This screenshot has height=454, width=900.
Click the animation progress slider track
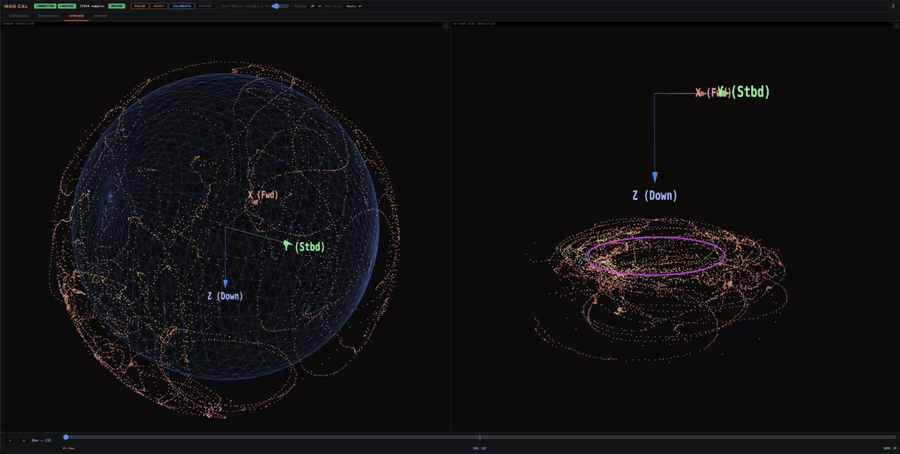point(480,437)
